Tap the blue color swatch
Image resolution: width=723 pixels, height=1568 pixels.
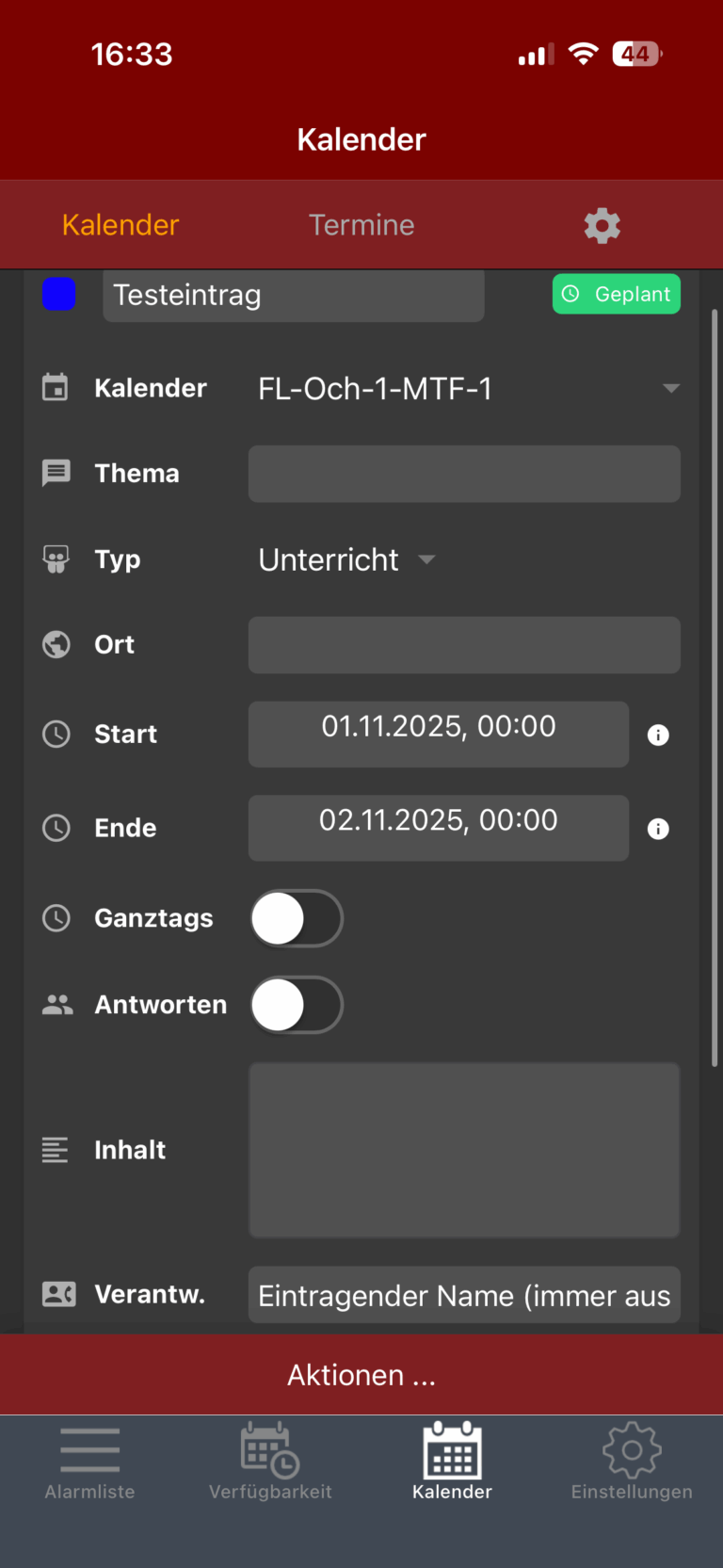[58, 294]
